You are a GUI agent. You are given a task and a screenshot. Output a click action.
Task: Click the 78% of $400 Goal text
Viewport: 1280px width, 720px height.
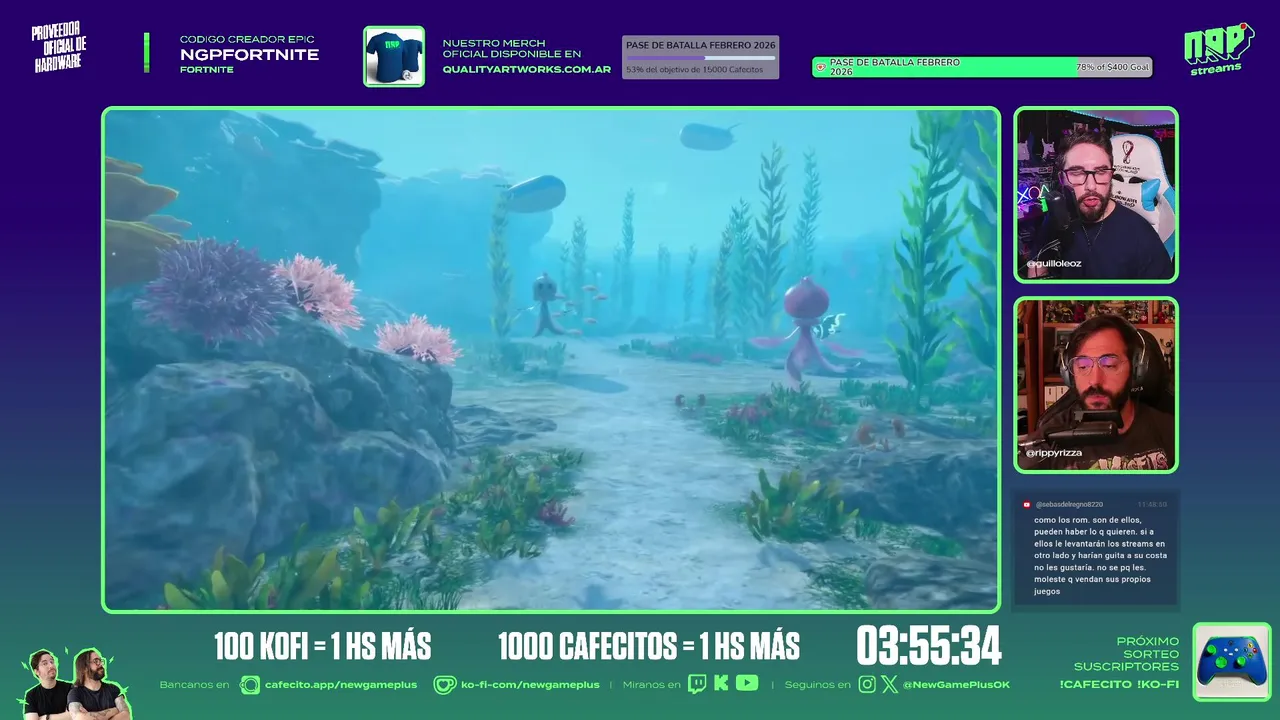[x=1112, y=67]
